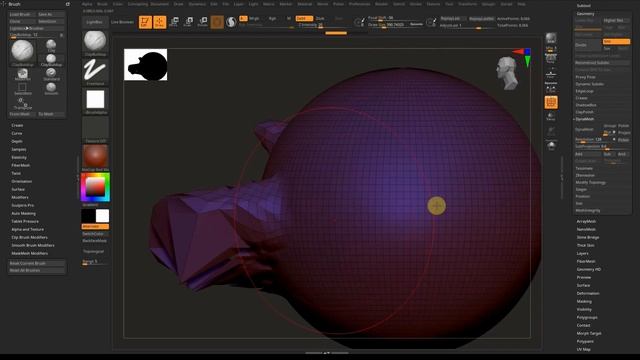Toggle Dynamic brush size button
The width and height of the screenshot is (640, 360).
point(416,24)
